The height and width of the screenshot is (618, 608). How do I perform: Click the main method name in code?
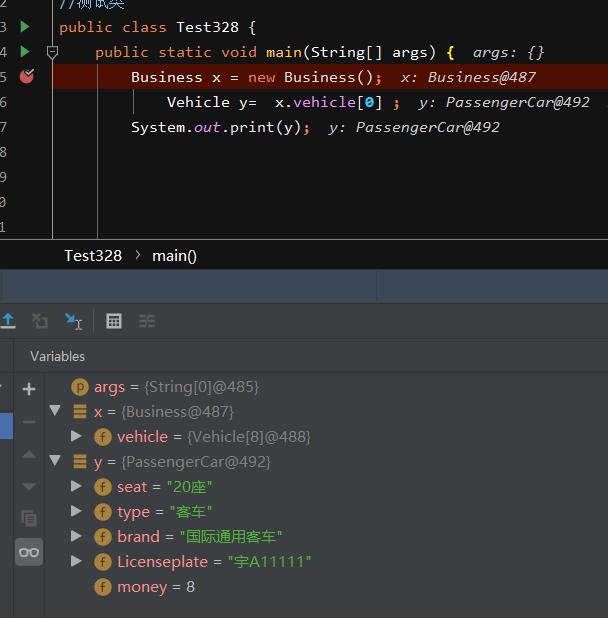coord(284,52)
